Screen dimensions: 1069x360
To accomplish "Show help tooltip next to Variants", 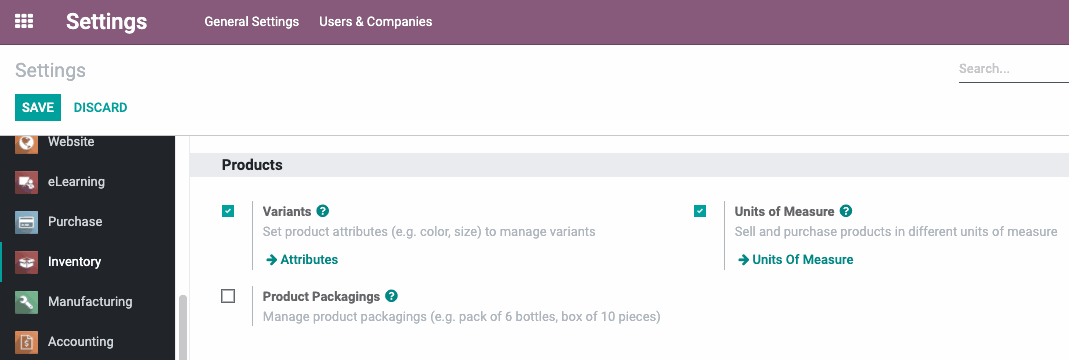I will click(323, 211).
